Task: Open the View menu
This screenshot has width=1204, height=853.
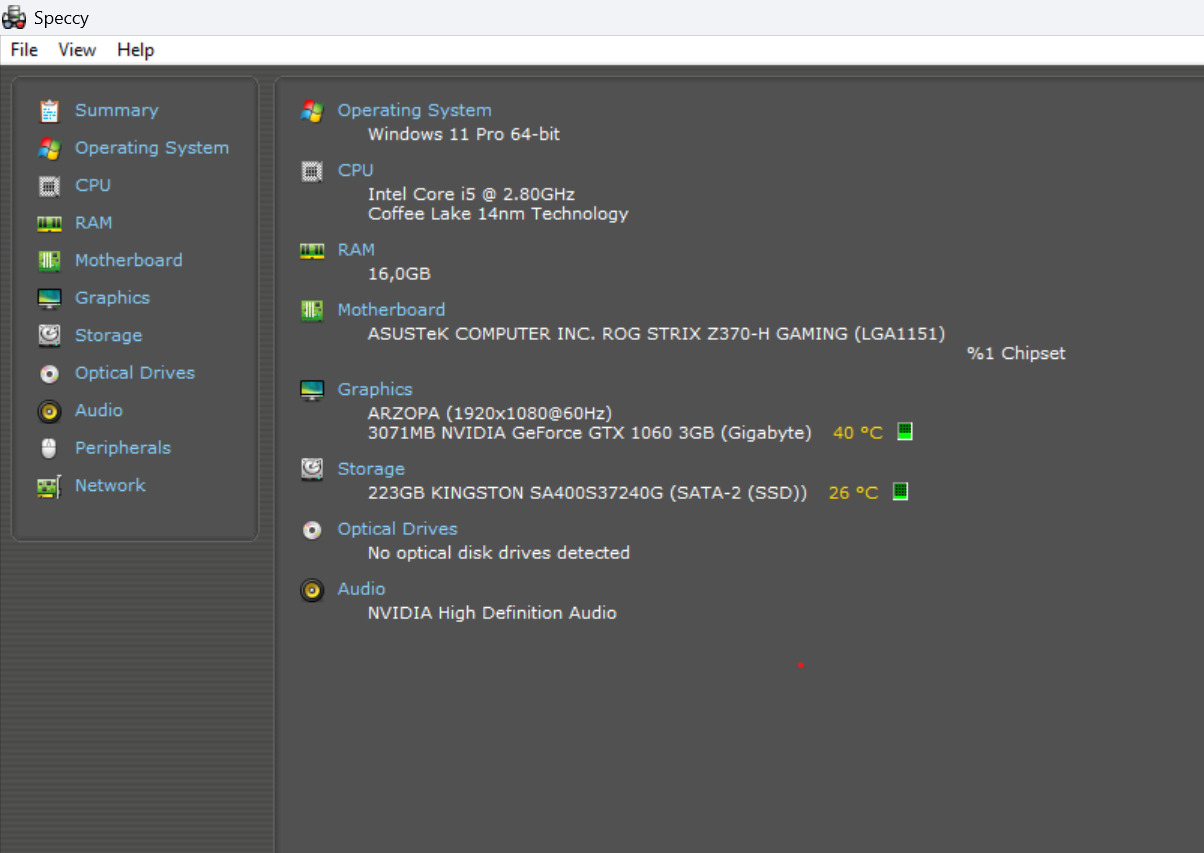Action: coord(77,50)
